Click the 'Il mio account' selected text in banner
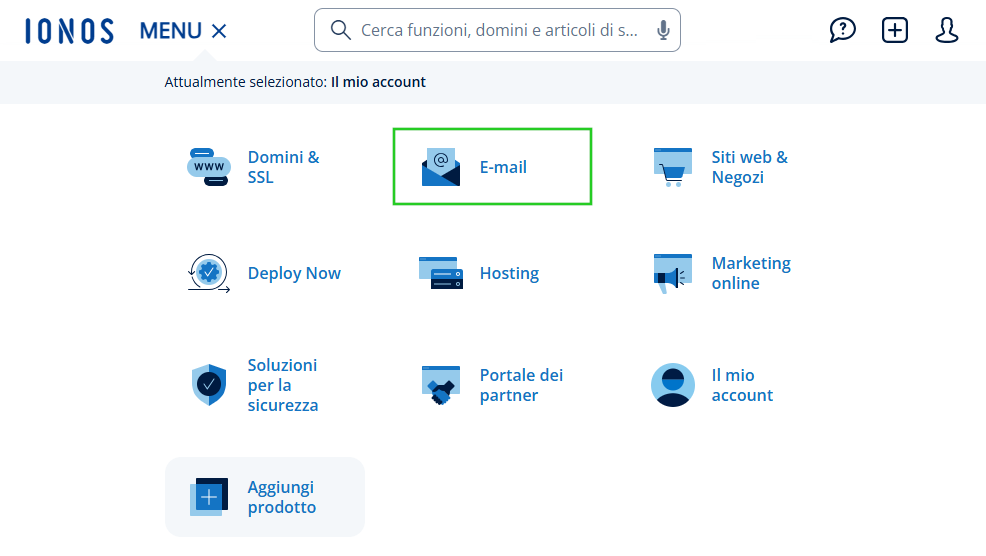This screenshot has width=986, height=556. (x=378, y=82)
